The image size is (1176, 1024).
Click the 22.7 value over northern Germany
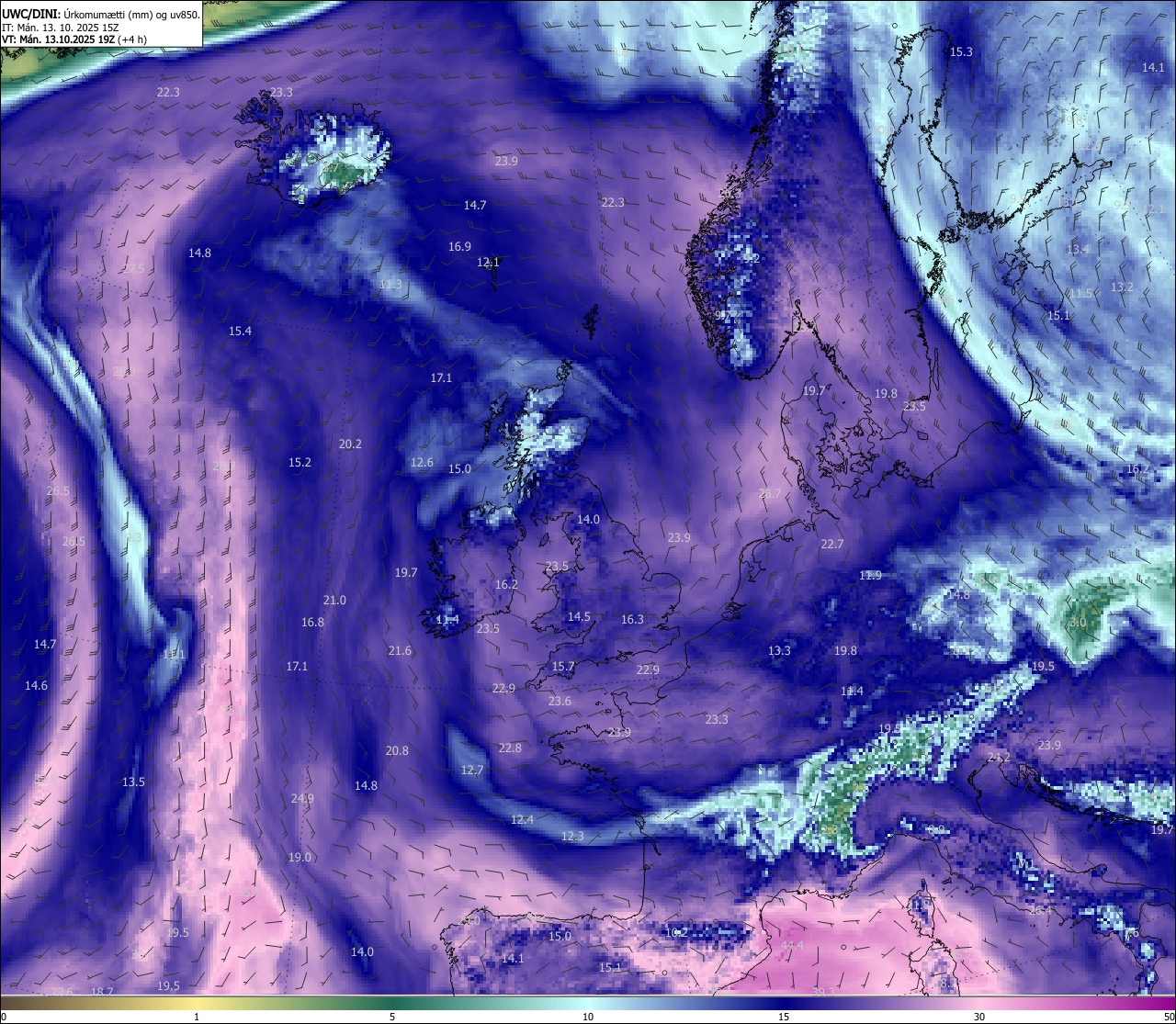[832, 544]
